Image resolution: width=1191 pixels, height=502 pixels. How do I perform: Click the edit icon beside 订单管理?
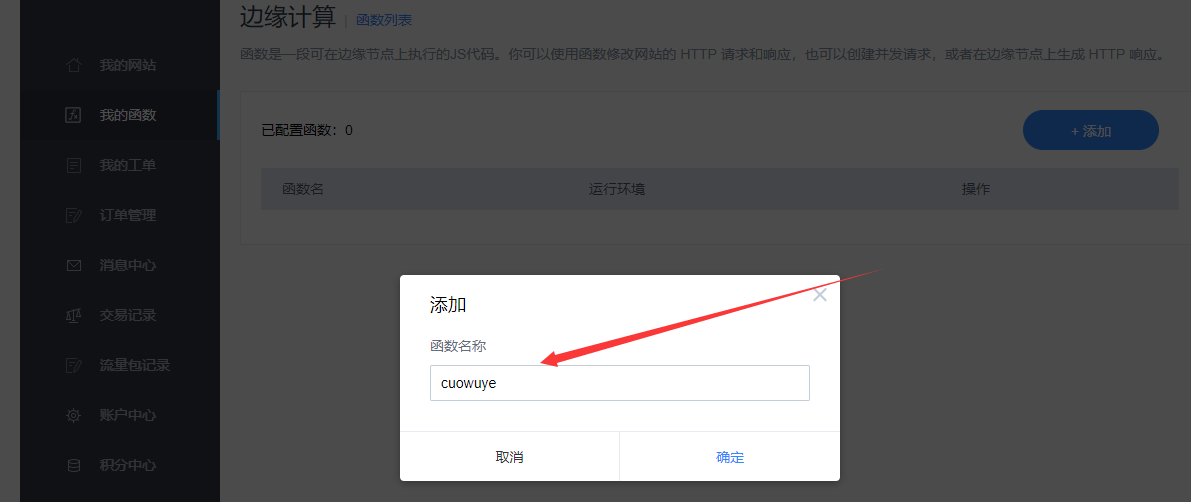coord(74,216)
